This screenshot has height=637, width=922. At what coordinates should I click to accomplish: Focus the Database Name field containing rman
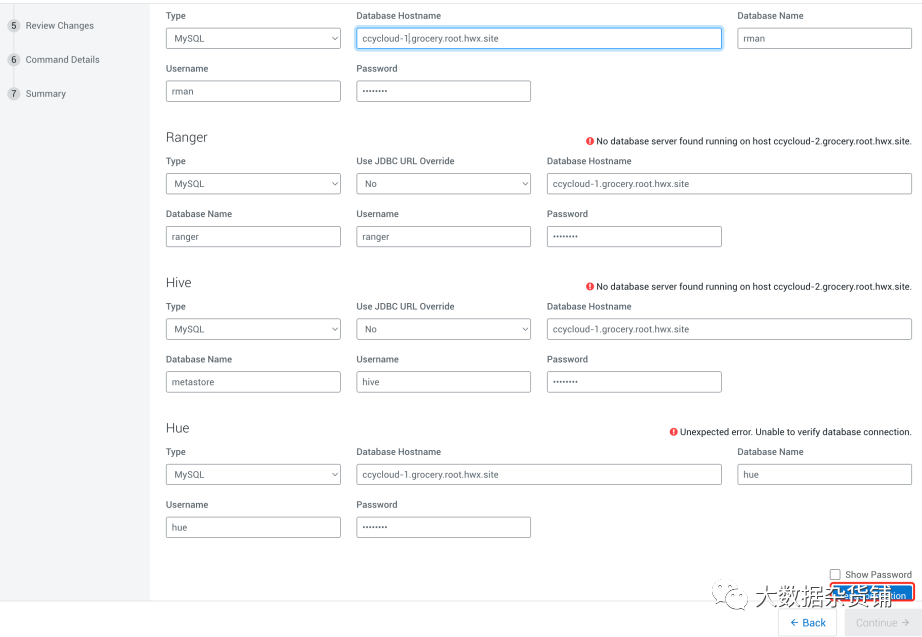824,38
